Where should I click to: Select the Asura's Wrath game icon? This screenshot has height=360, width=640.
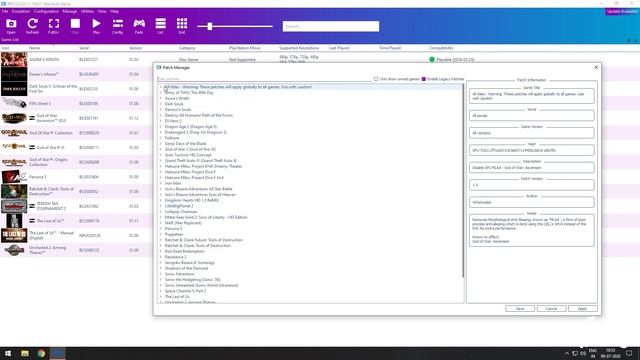click(x=14, y=60)
